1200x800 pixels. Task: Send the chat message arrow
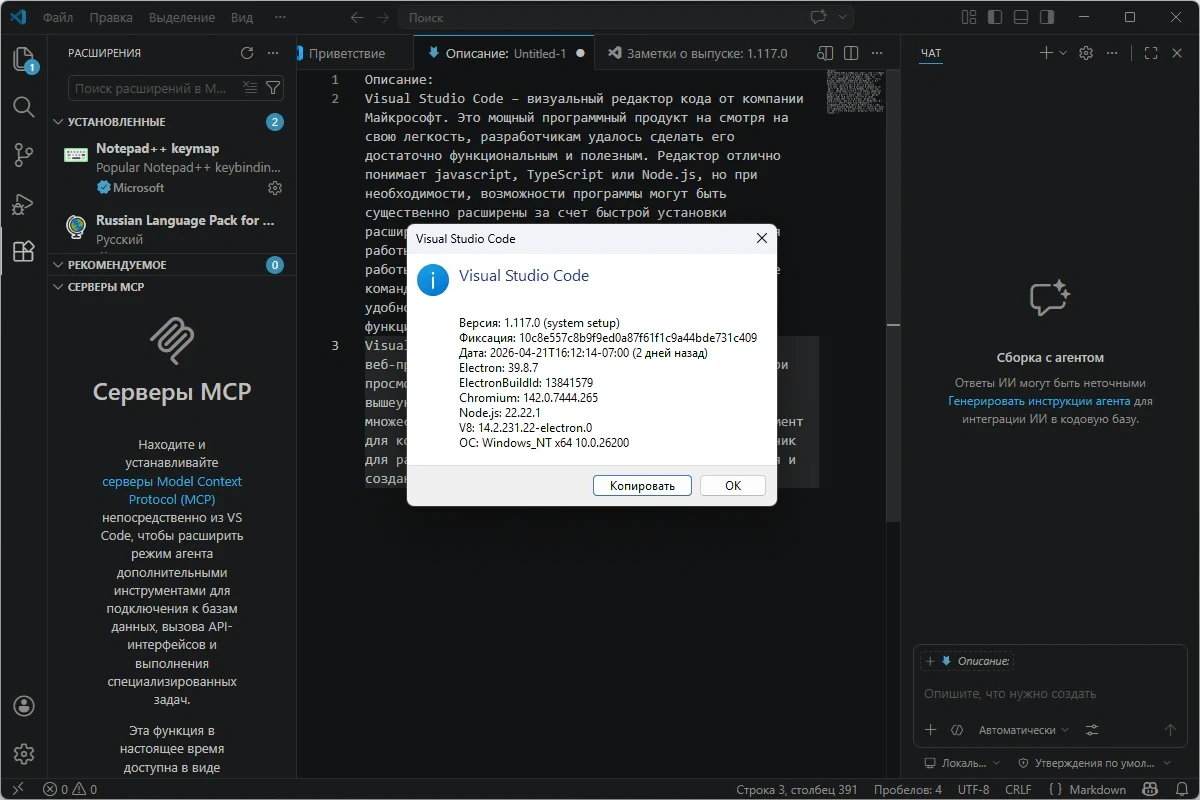[x=1170, y=730]
